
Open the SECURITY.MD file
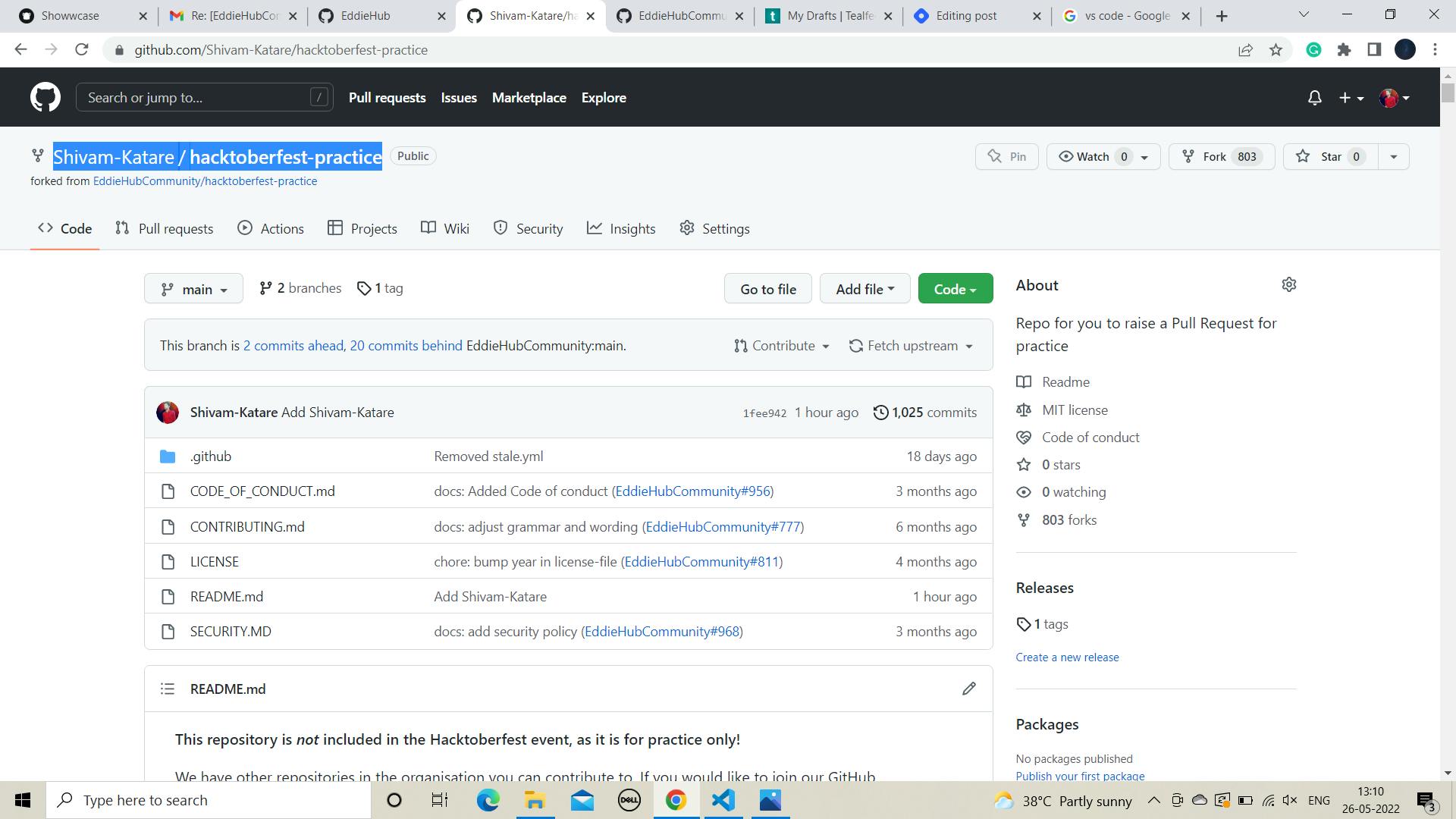(231, 632)
